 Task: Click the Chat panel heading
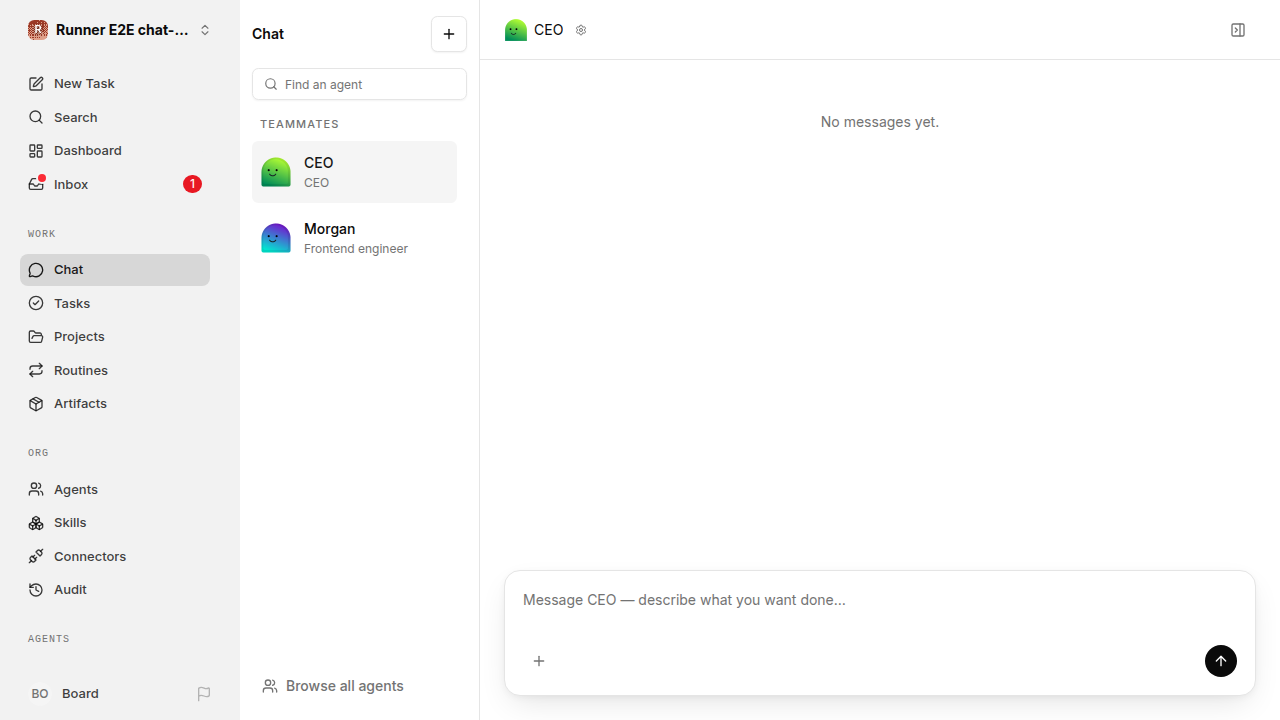[x=268, y=34]
